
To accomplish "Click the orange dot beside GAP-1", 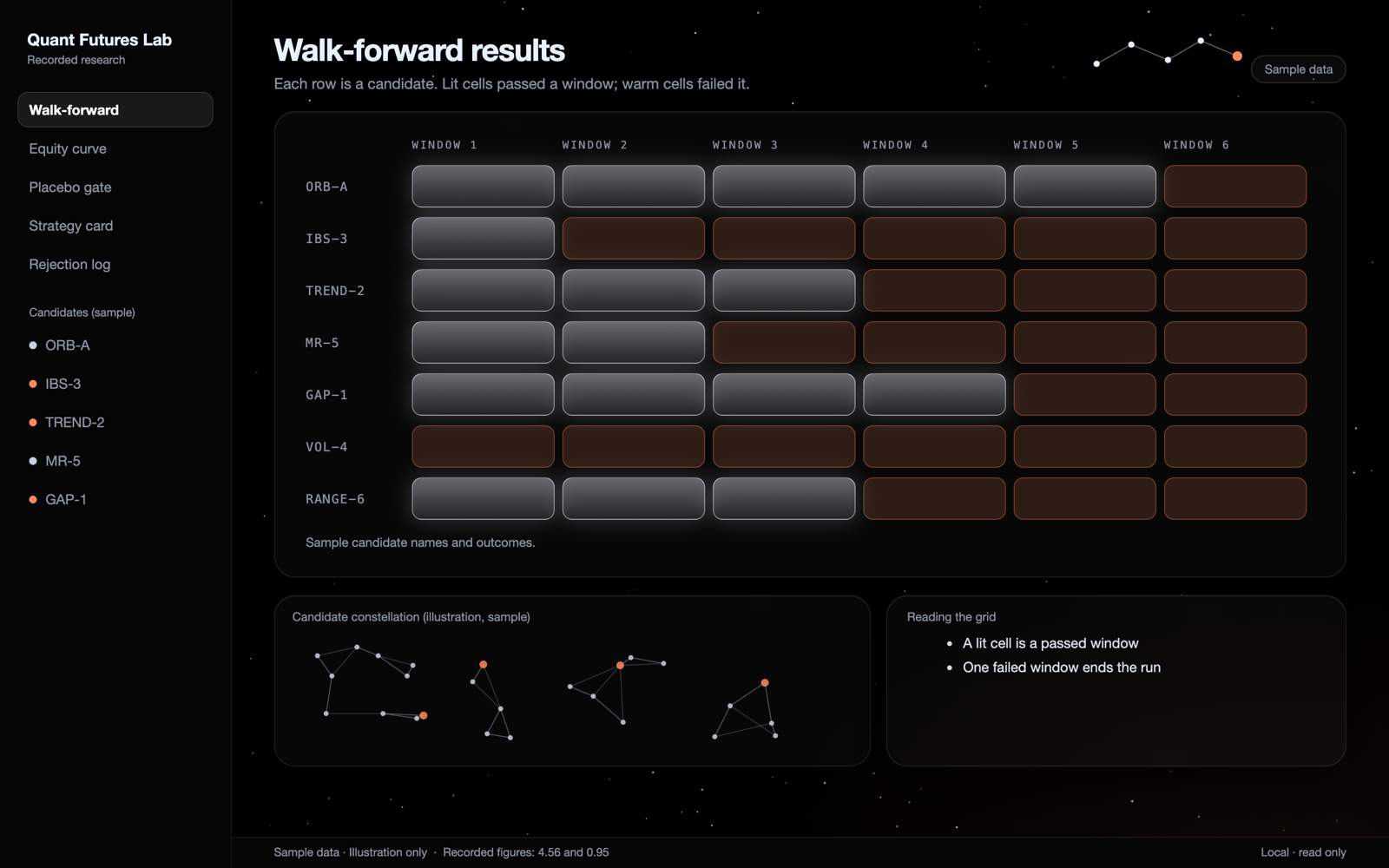I will pos(33,499).
